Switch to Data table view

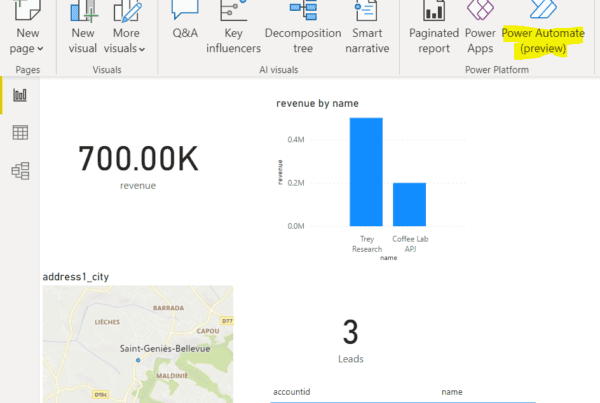(x=20, y=133)
